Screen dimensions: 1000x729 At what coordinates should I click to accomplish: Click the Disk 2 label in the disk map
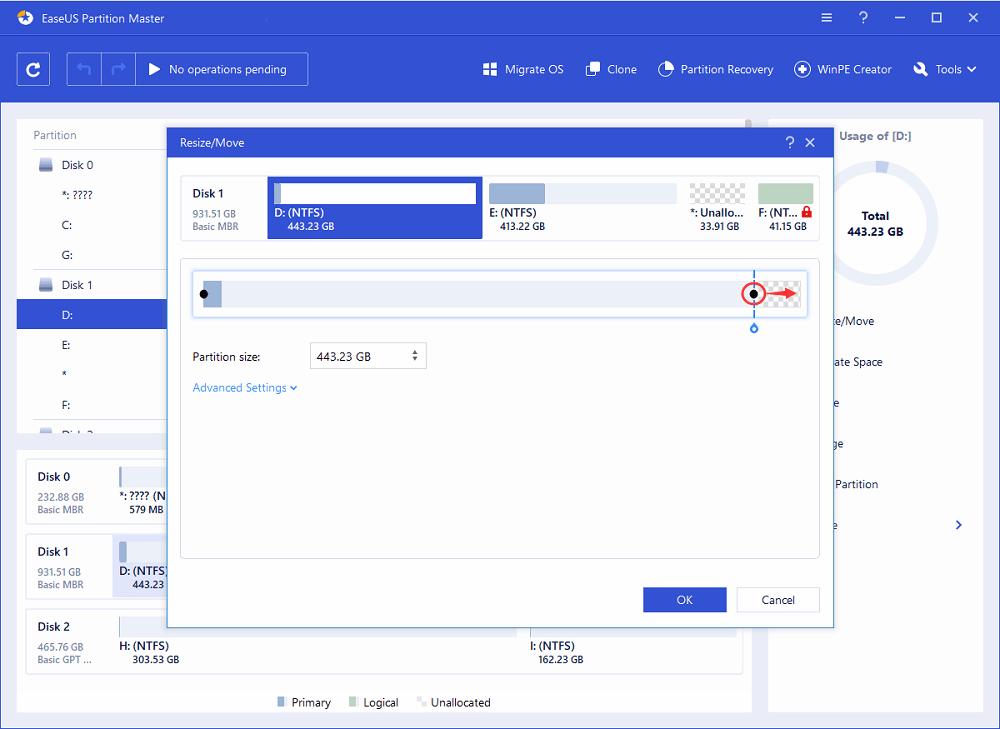pyautogui.click(x=54, y=626)
